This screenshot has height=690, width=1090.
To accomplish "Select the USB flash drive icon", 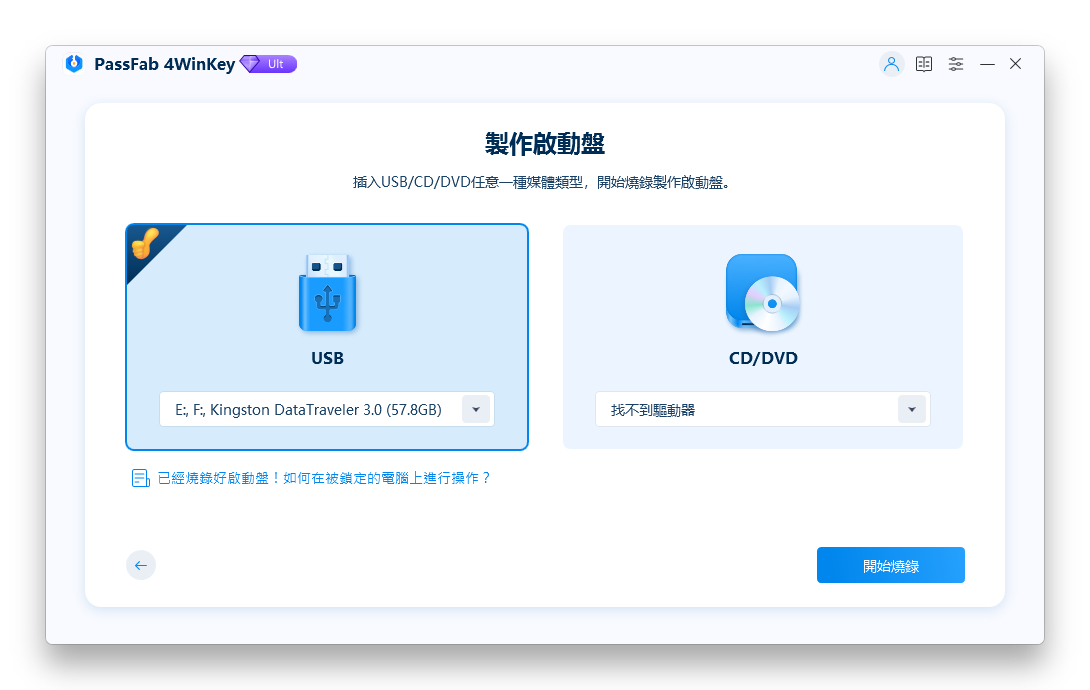I will (327, 293).
